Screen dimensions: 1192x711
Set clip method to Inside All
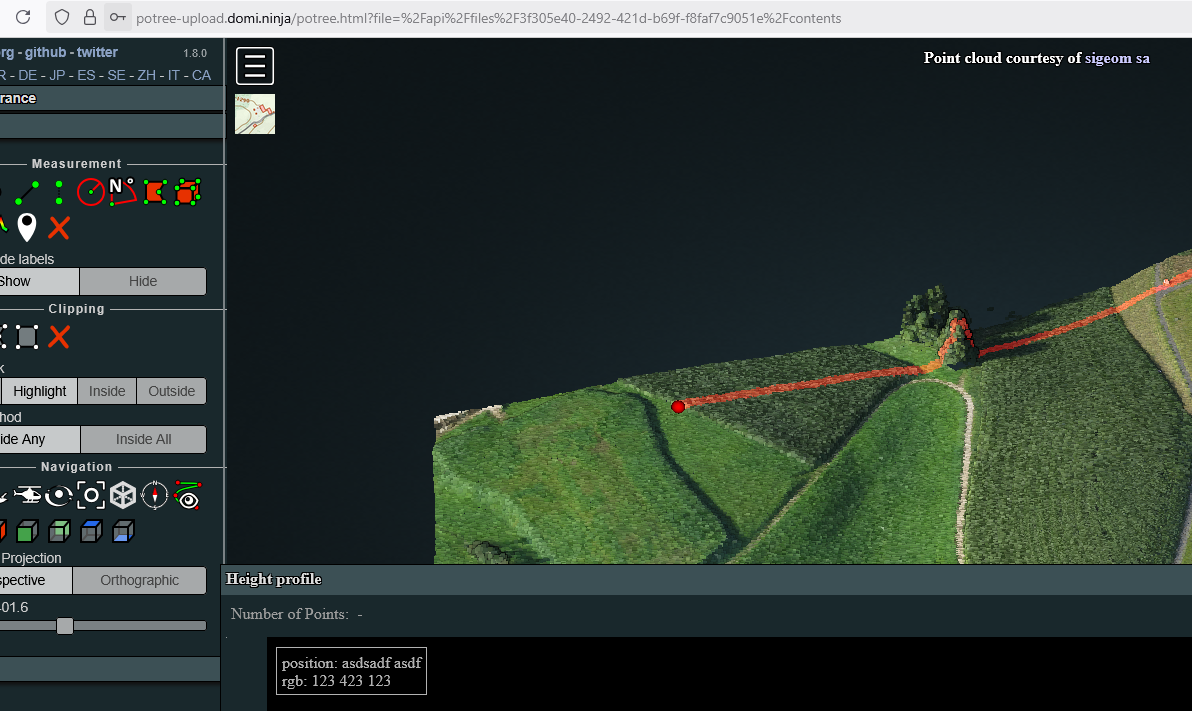tap(143, 439)
